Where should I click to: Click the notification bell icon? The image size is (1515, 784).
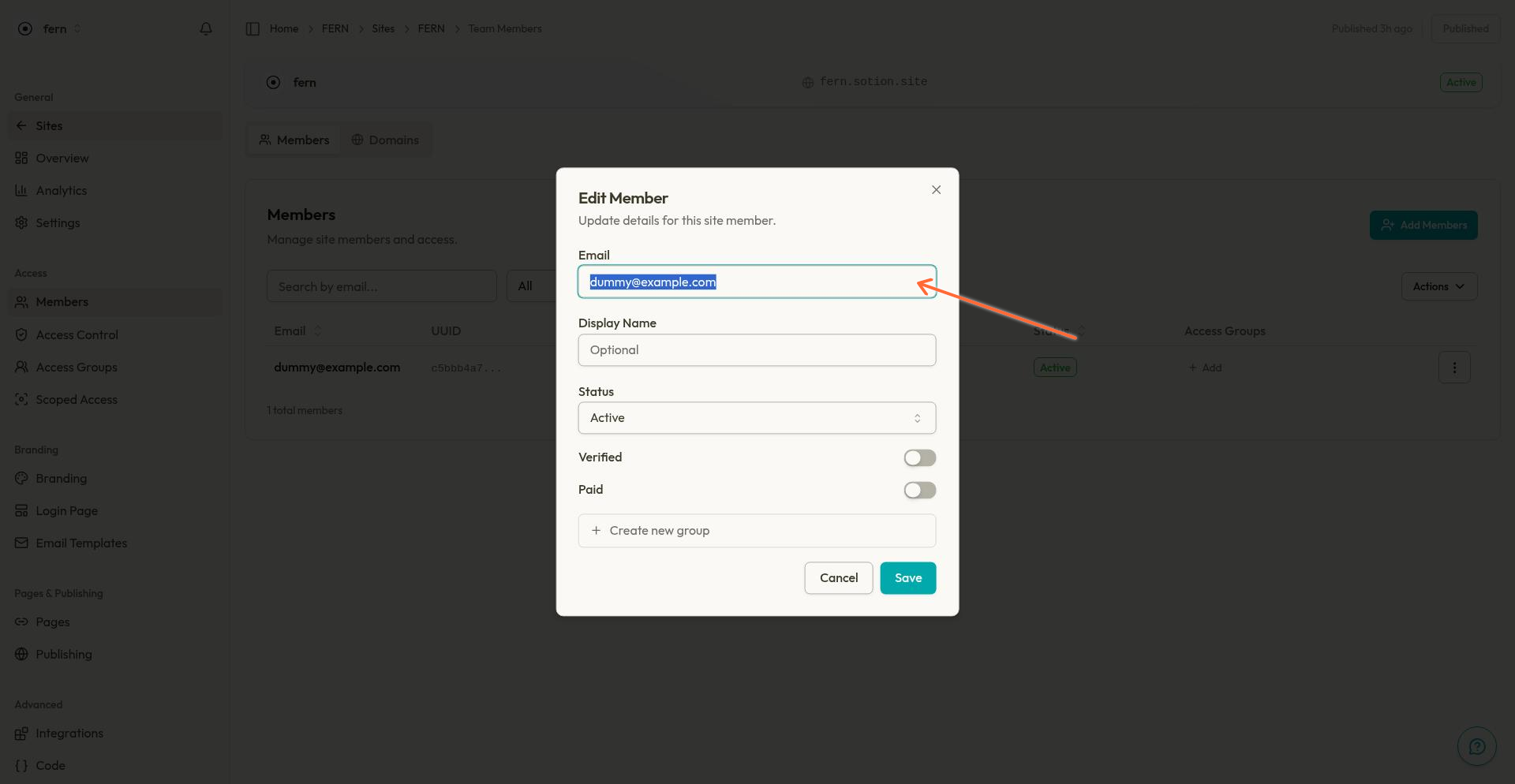pyautogui.click(x=206, y=28)
